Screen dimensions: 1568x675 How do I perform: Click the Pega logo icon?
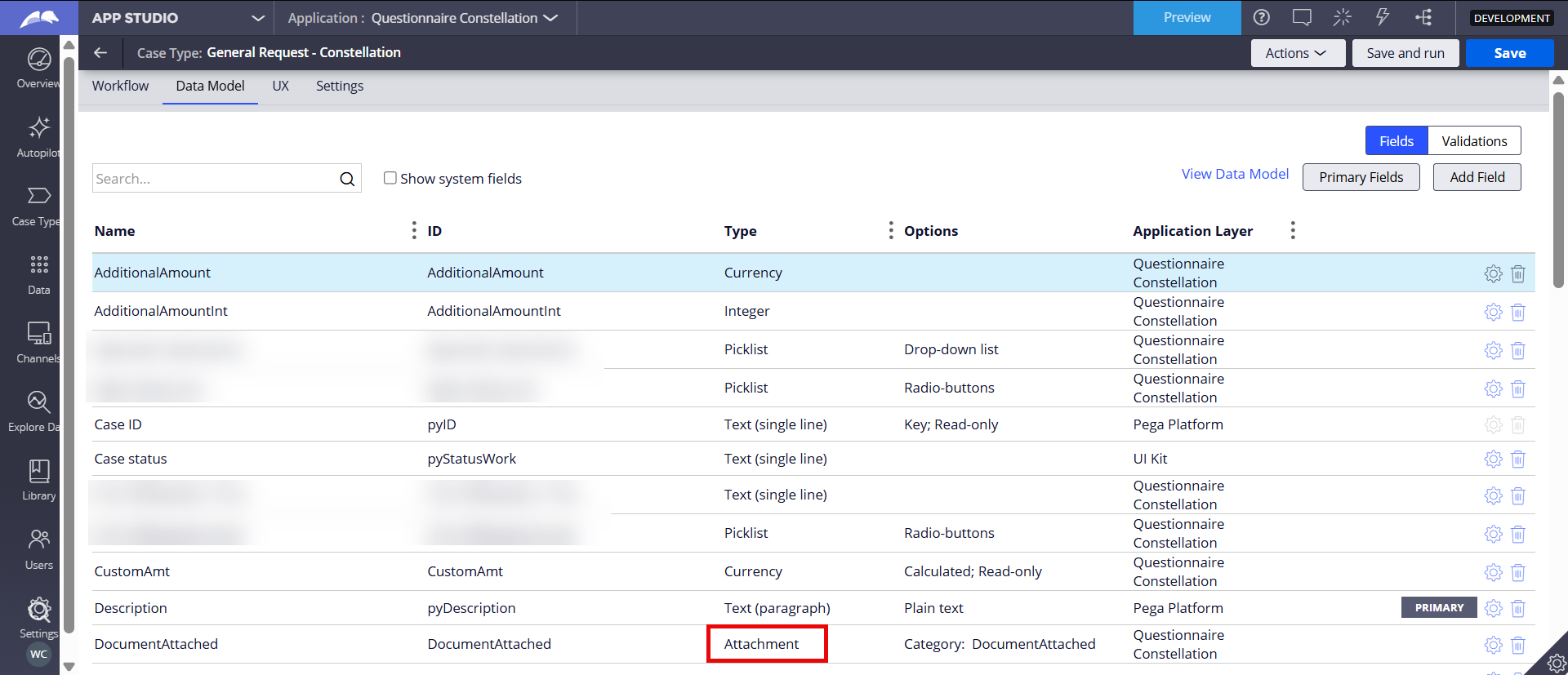tap(38, 17)
